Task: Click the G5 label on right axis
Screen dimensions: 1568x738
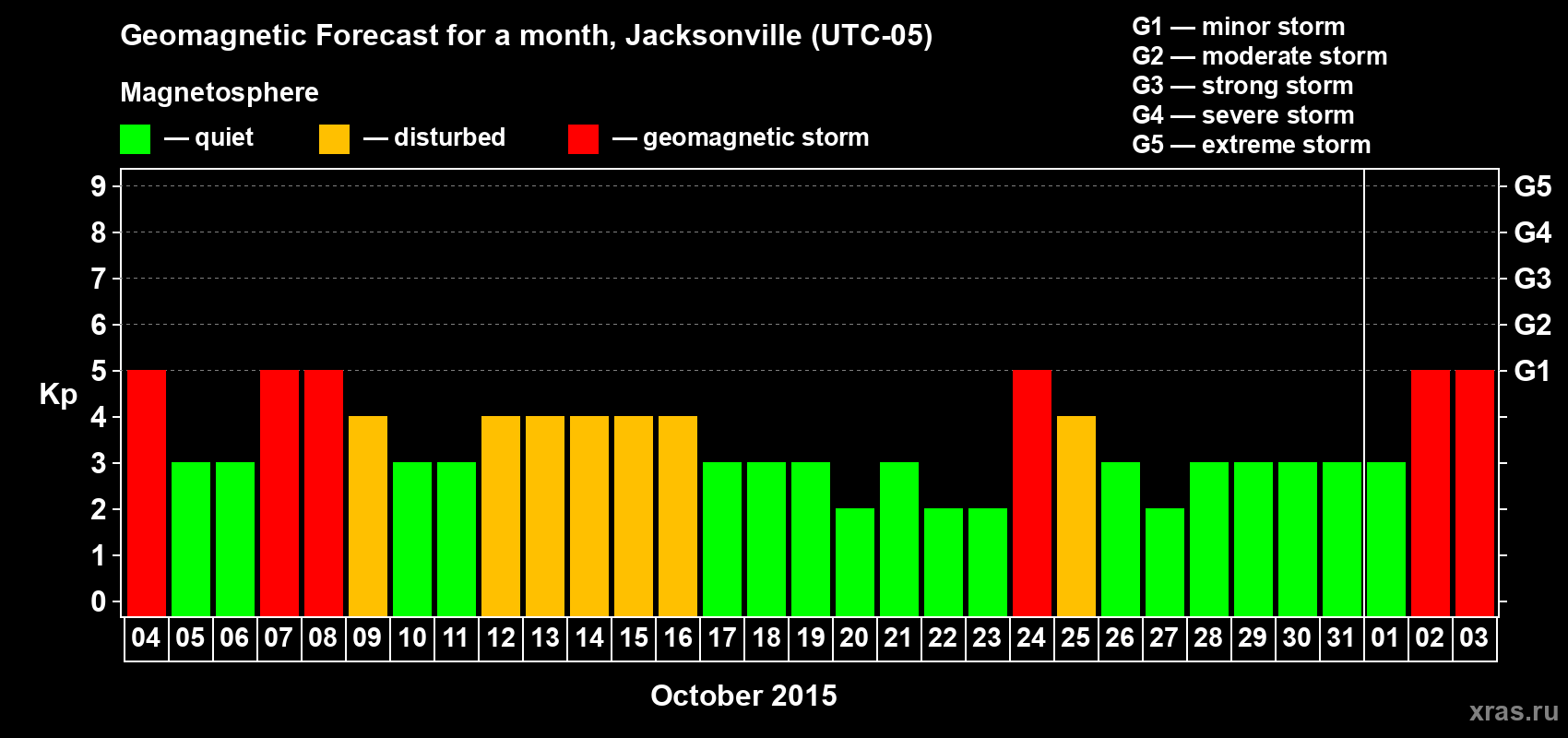Action: (x=1533, y=186)
